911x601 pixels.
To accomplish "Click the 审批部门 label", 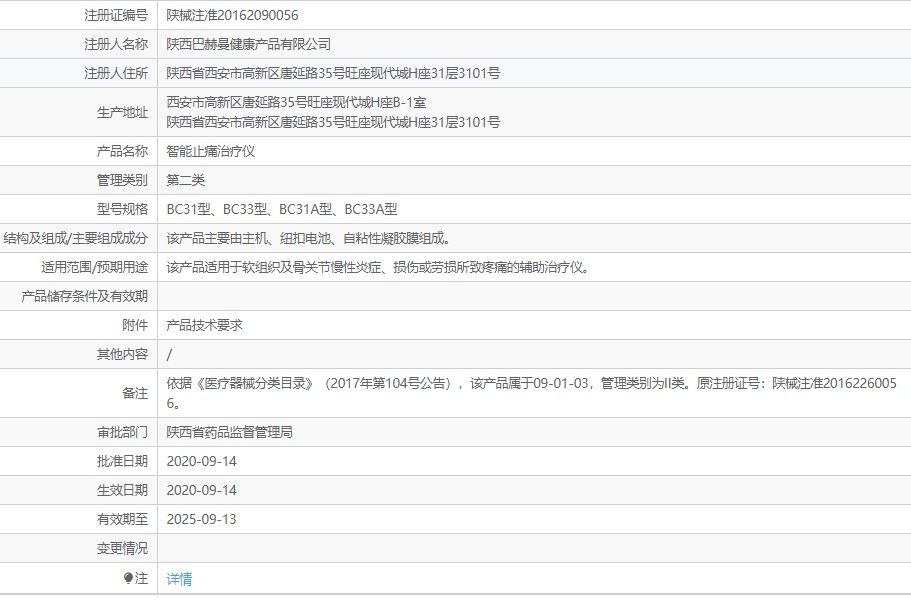I will point(123,432).
